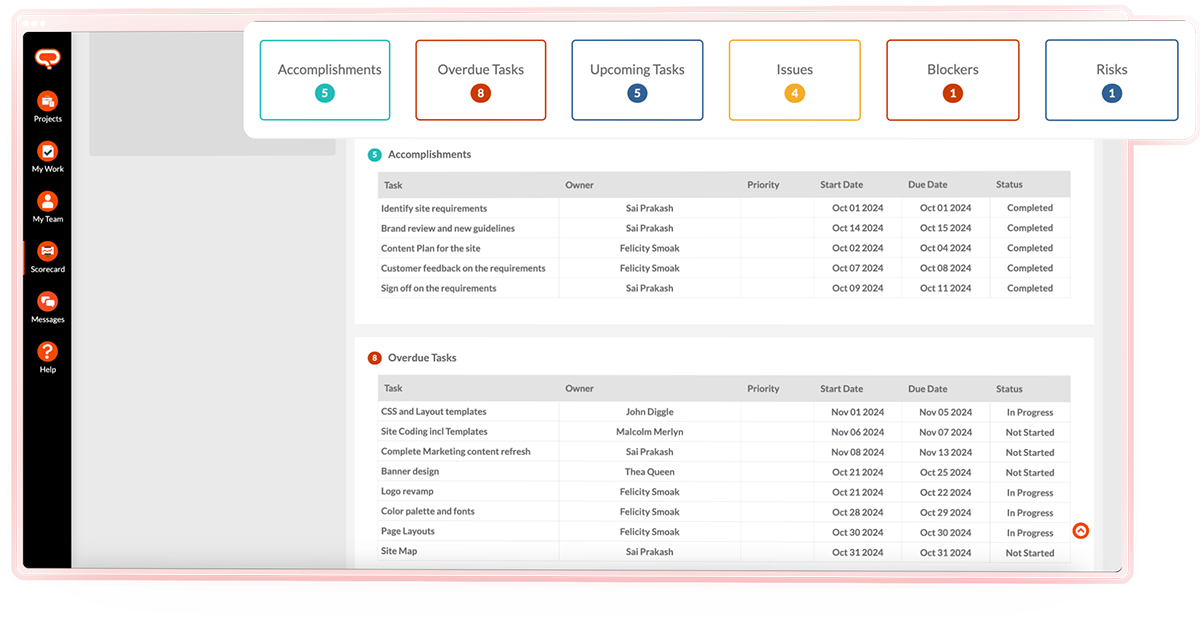Open task 'Identify site requirements'

click(x=434, y=209)
